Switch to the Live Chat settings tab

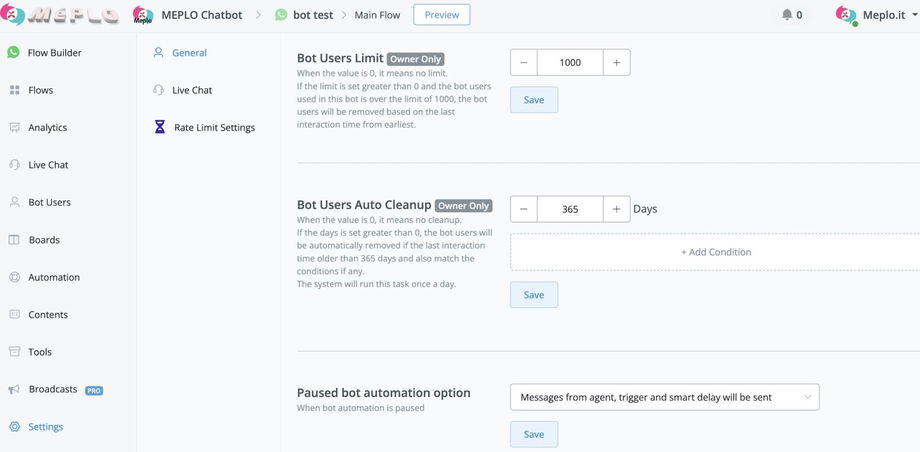(x=192, y=90)
